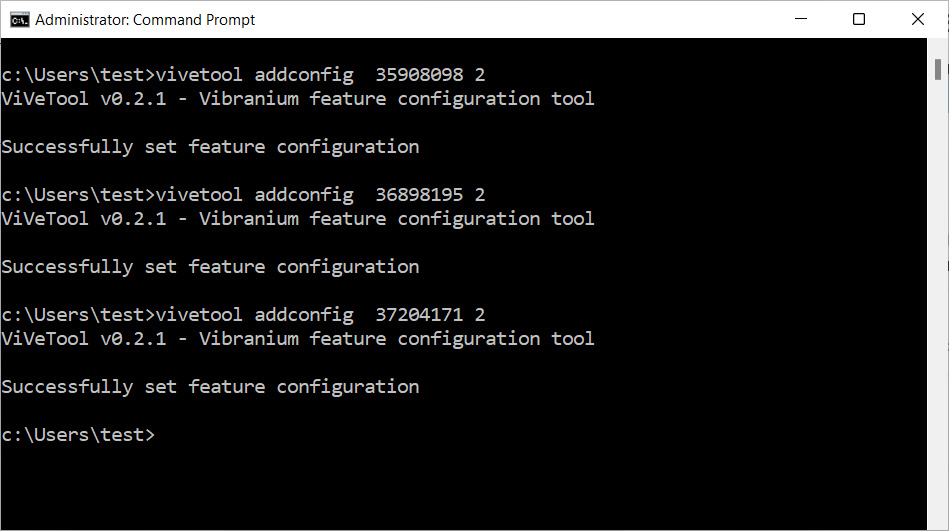Screen dimensions: 949x531
Task: Click the last empty c:\Users\test> prompt
Action: click(x=78, y=435)
